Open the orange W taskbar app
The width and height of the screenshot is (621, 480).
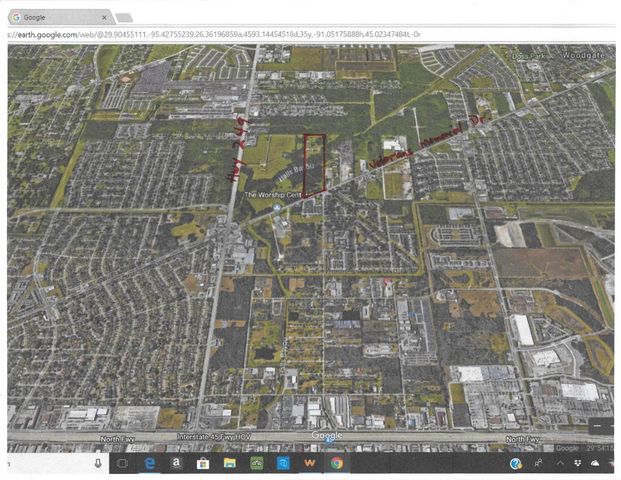(310, 463)
